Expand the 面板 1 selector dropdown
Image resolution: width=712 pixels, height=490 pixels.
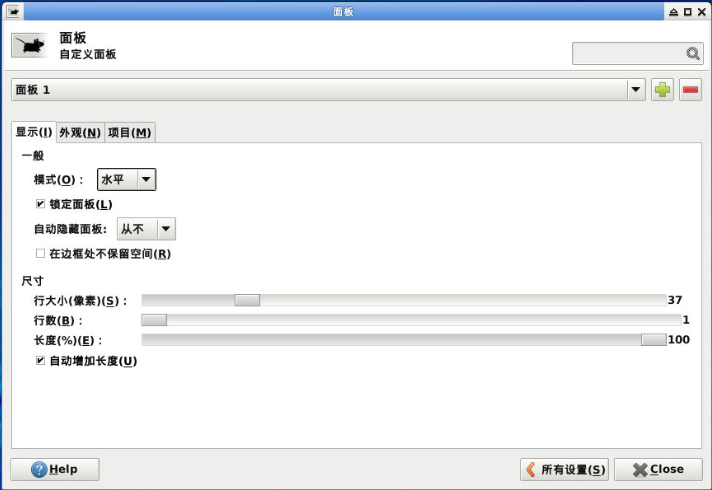(635, 90)
